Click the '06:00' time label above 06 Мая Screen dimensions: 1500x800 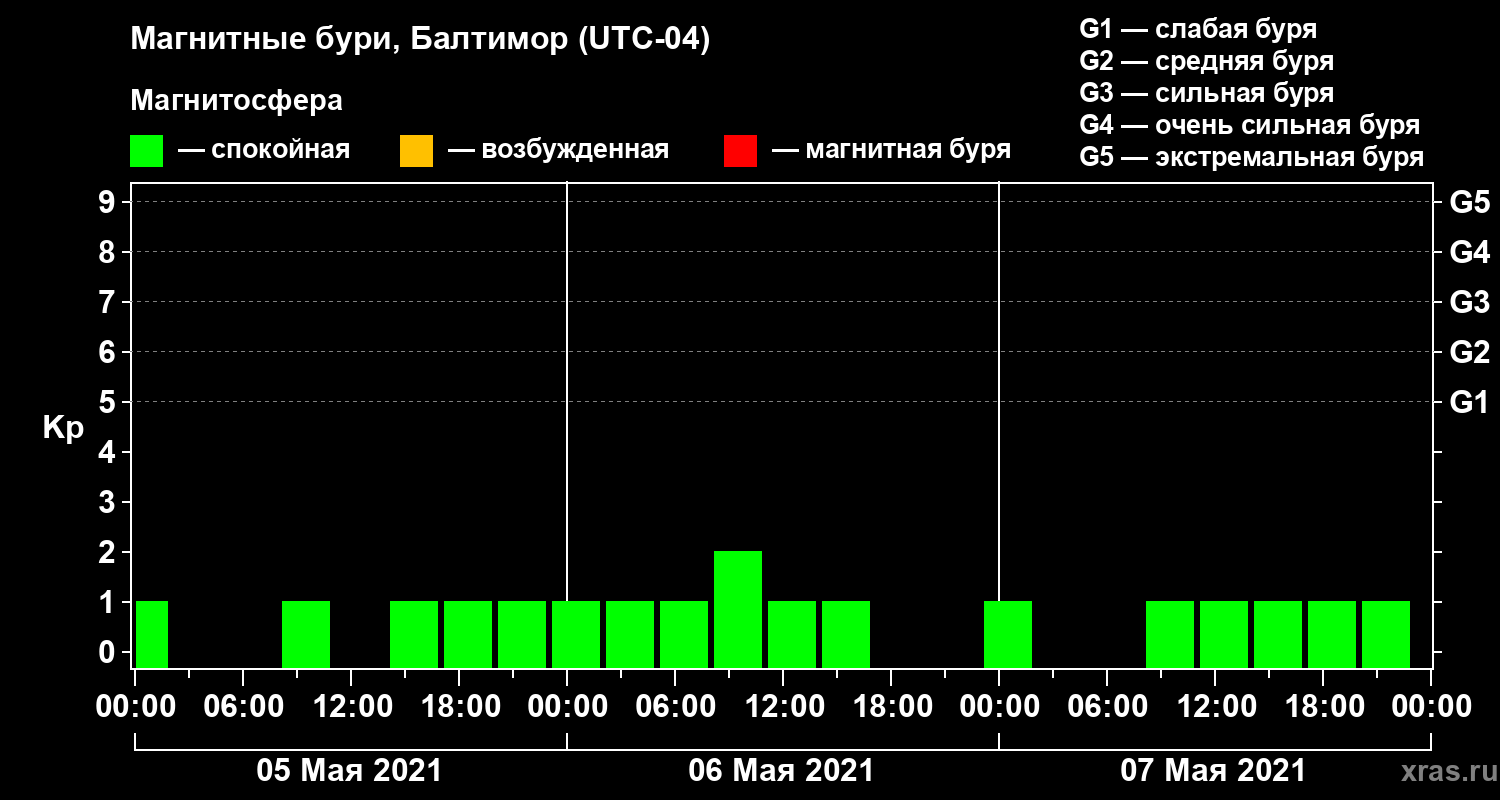click(x=675, y=706)
